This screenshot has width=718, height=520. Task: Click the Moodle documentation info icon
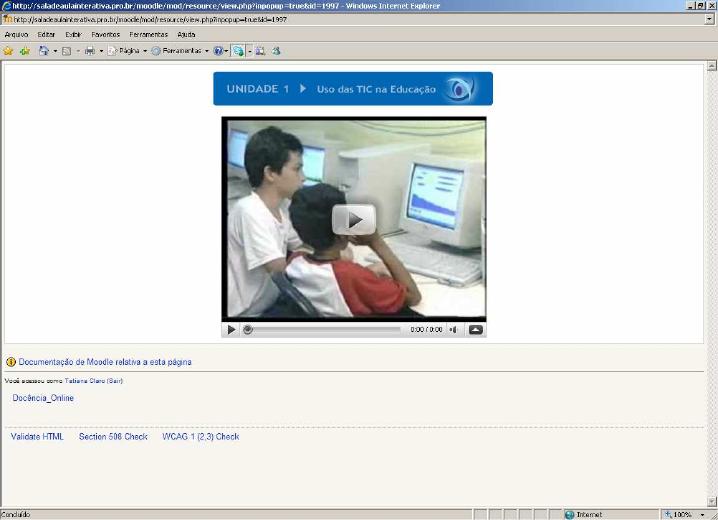(x=11, y=362)
